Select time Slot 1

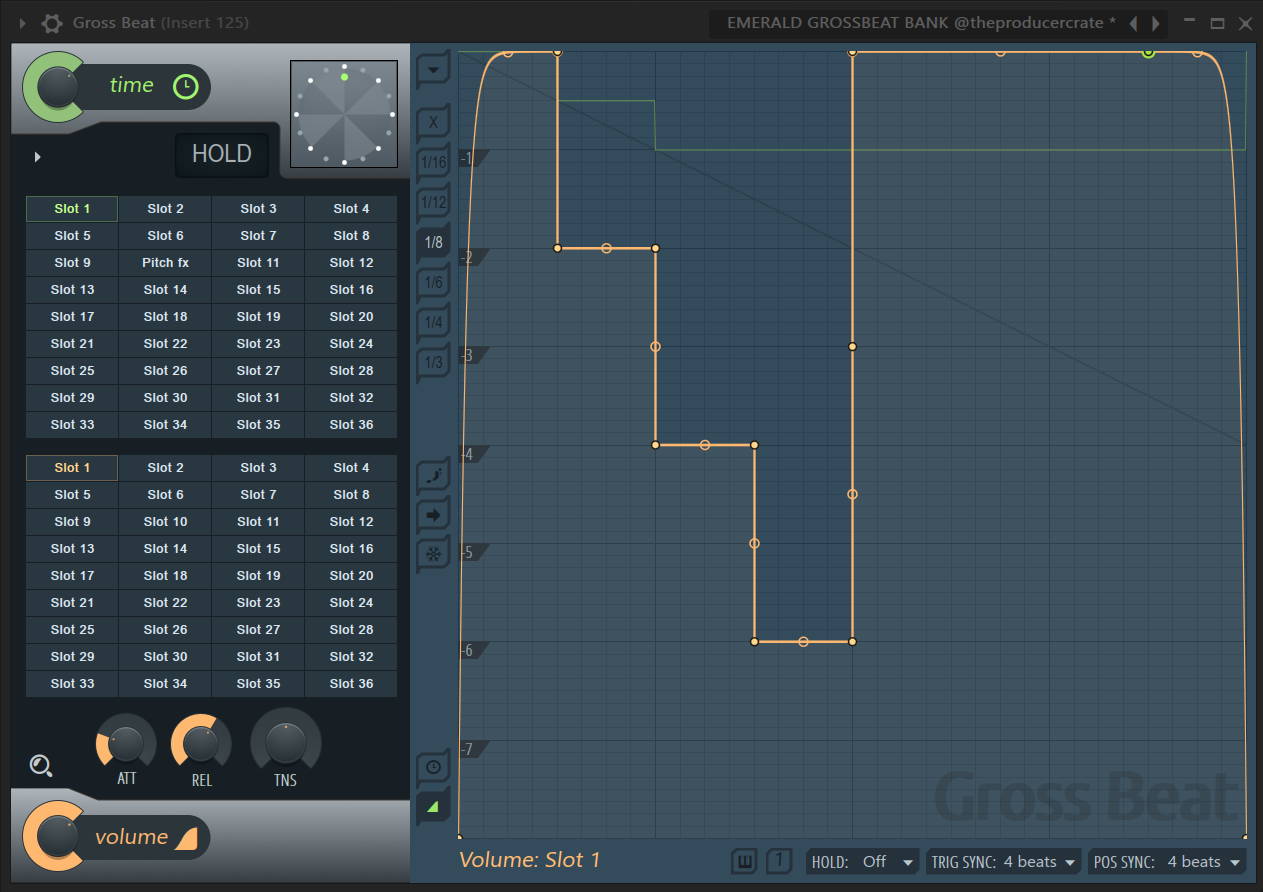(x=72, y=209)
